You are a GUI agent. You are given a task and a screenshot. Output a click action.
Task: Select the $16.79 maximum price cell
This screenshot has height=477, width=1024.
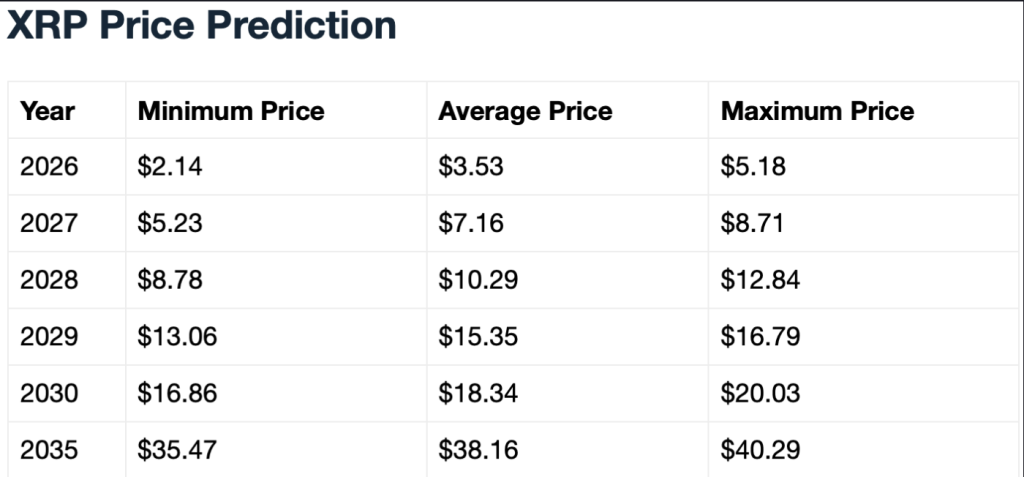[x=760, y=337]
